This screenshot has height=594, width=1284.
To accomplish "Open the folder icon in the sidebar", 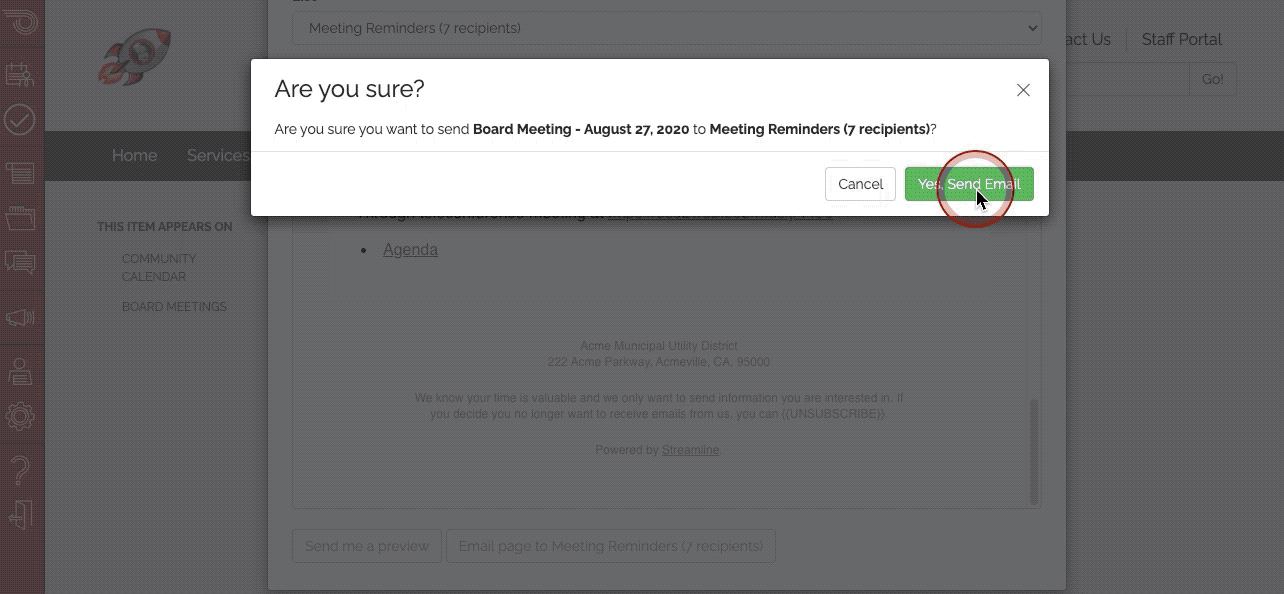I will (20, 217).
